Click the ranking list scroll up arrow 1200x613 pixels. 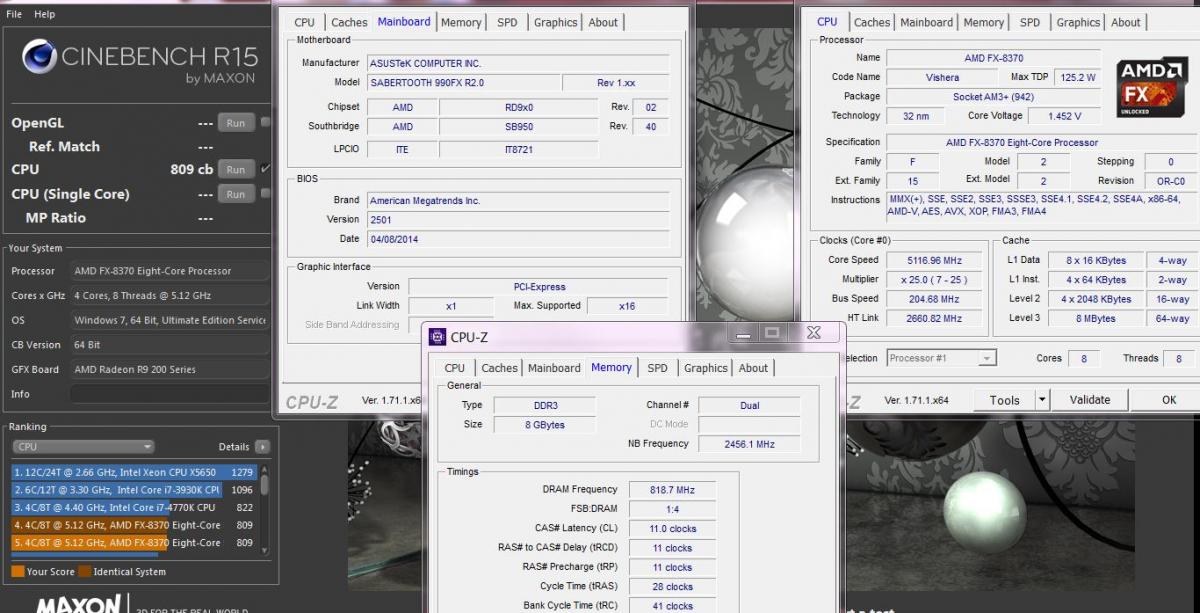pos(265,467)
